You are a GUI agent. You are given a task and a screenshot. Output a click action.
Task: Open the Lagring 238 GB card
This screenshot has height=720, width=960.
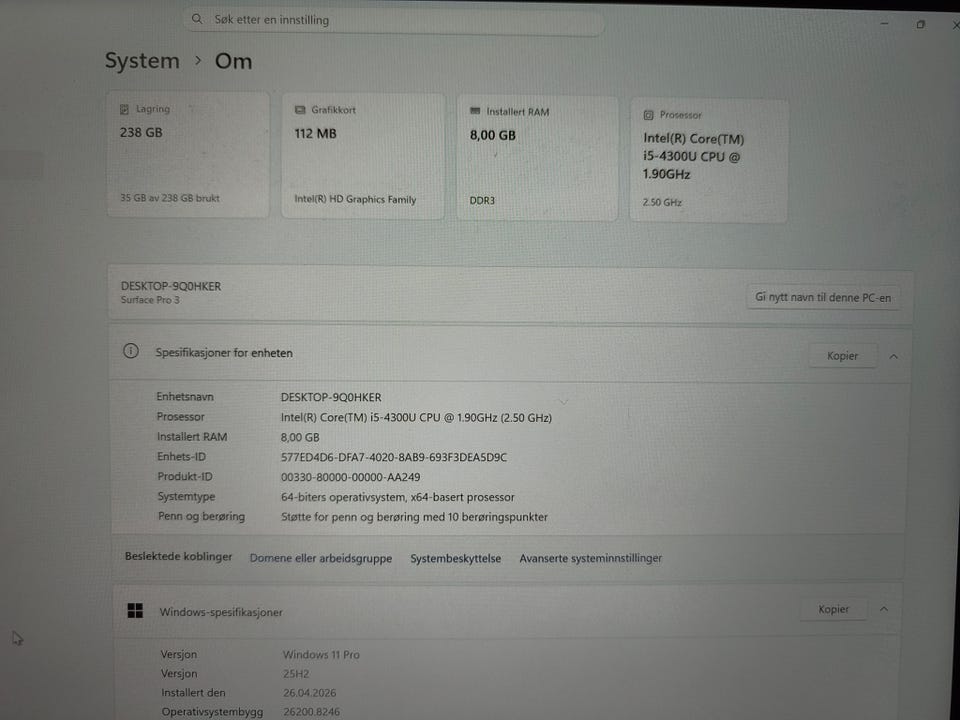[188, 154]
